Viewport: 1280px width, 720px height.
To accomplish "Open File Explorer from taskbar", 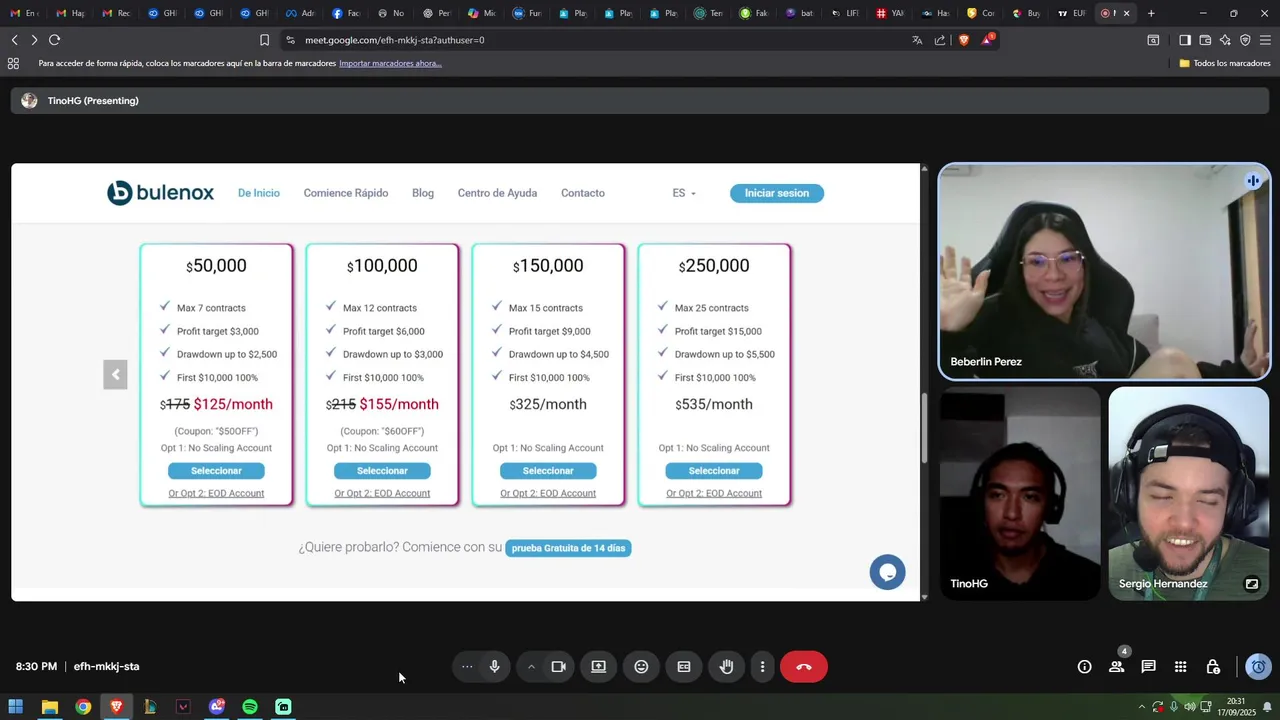I will coord(49,707).
